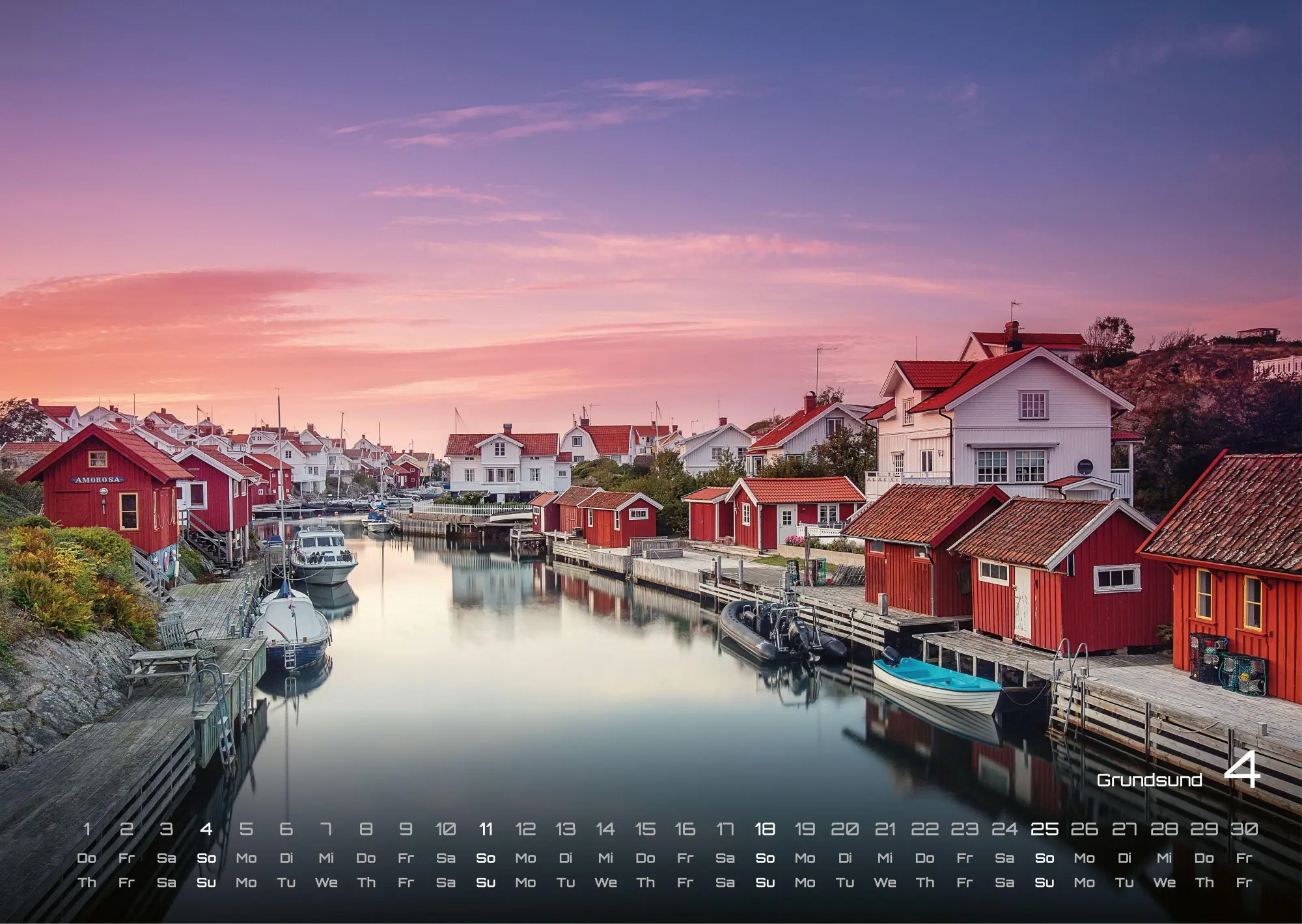1302x924 pixels.
Task: Click English weekday 'We' under date 7
Action: coord(326,883)
